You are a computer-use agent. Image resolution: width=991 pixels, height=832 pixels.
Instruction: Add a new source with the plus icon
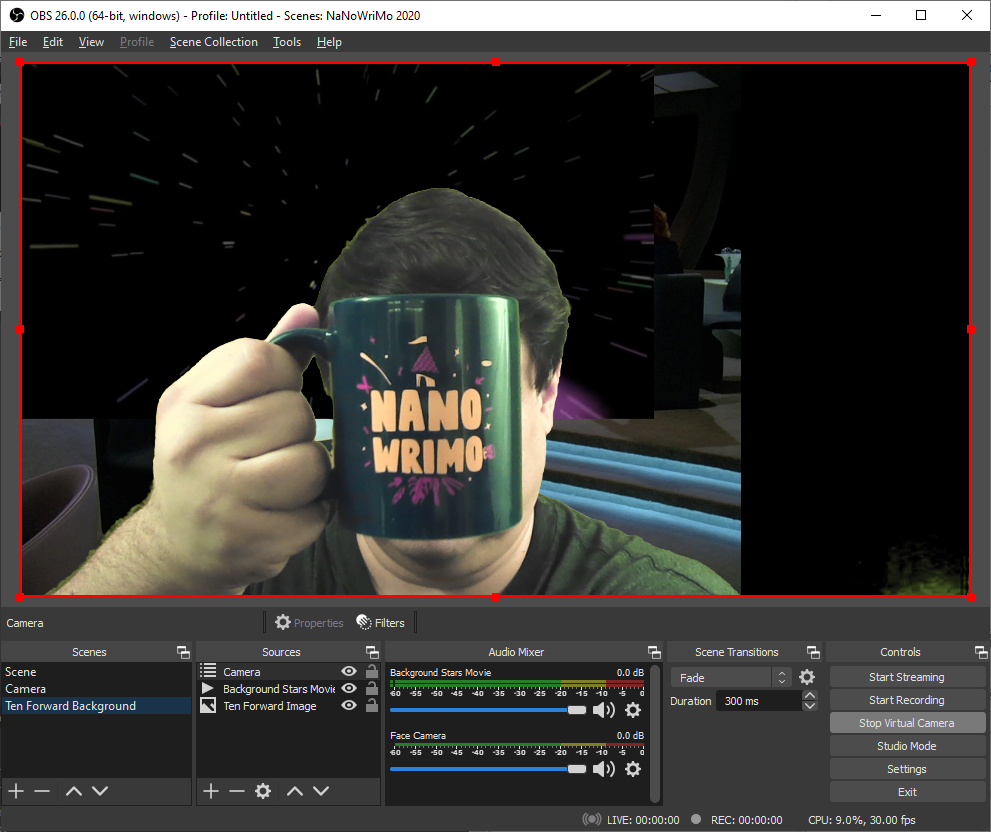[211, 791]
